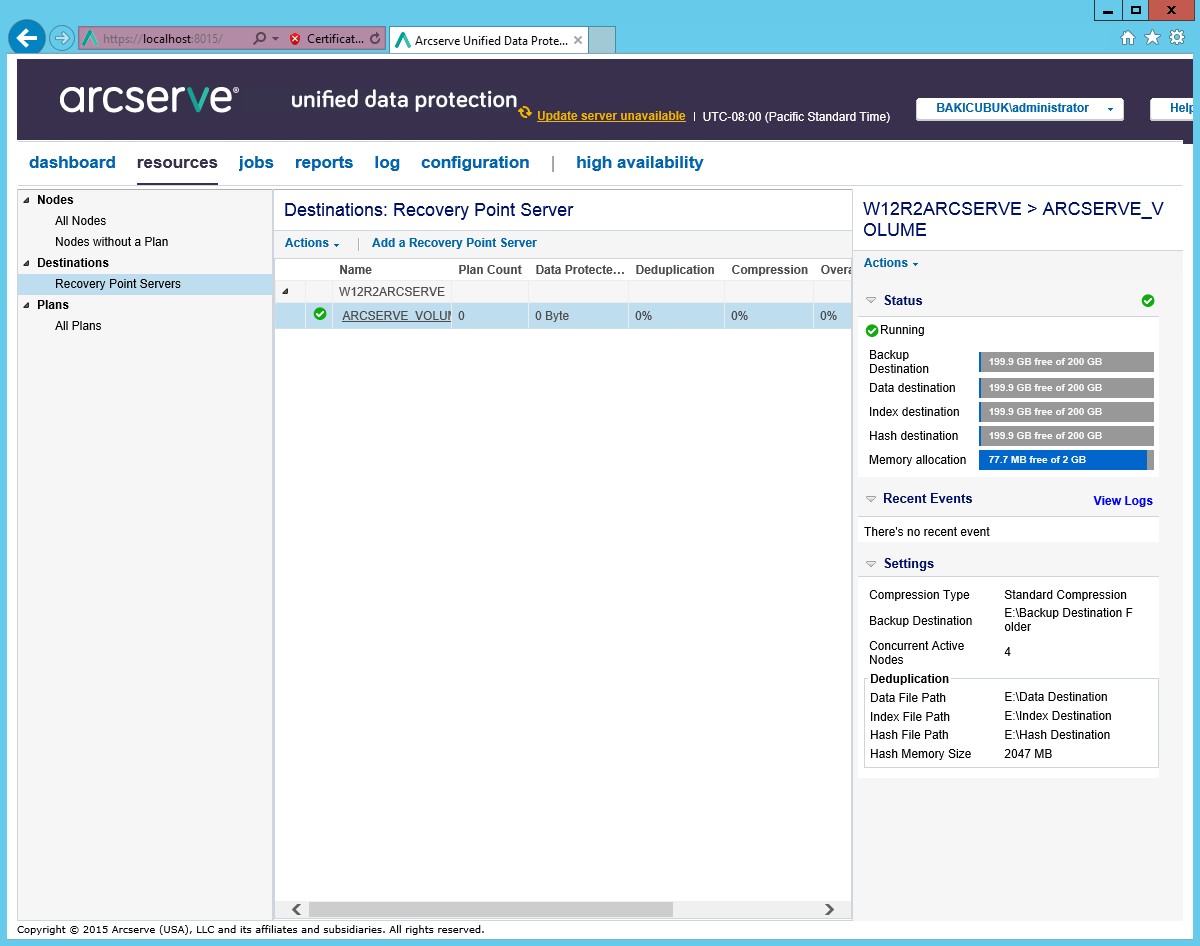Click the horizontal scrollbar thumb
1200x946 pixels.
tap(491, 909)
